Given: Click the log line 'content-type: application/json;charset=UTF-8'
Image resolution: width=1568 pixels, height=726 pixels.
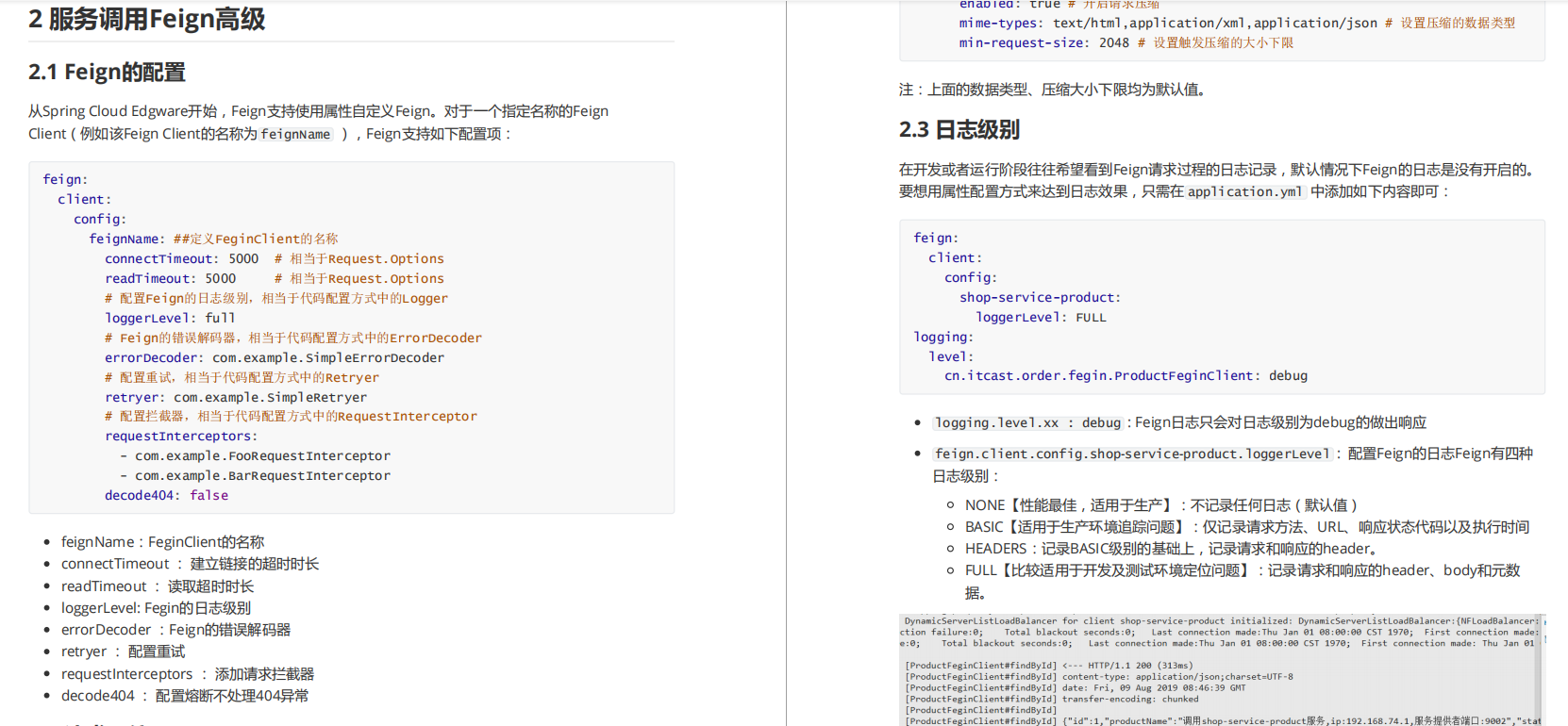Looking at the screenshot, I should click(1099, 677).
